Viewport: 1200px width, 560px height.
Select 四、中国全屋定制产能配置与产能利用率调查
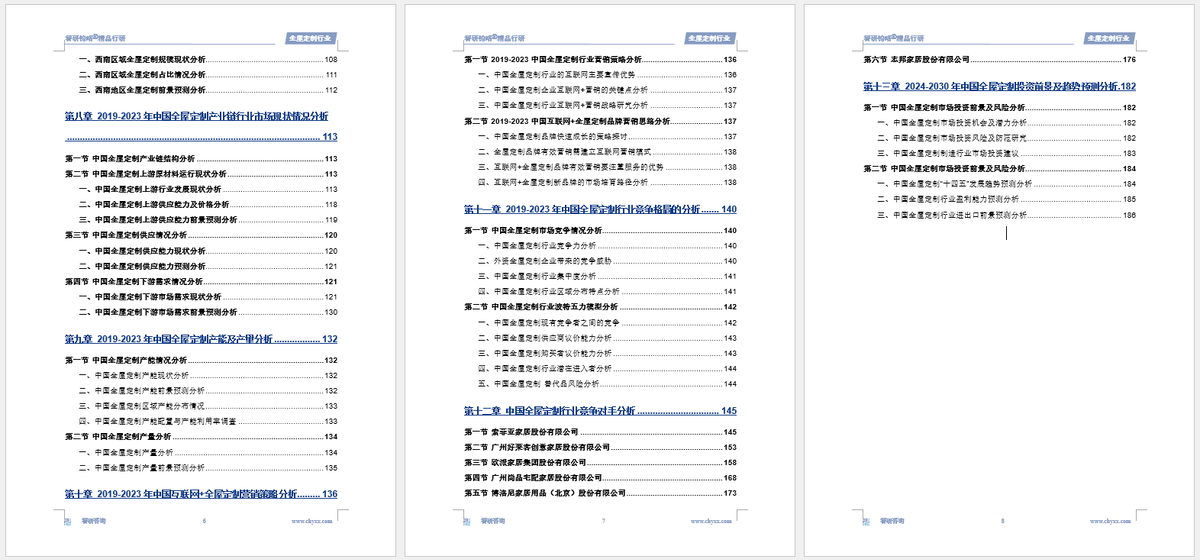pos(209,422)
